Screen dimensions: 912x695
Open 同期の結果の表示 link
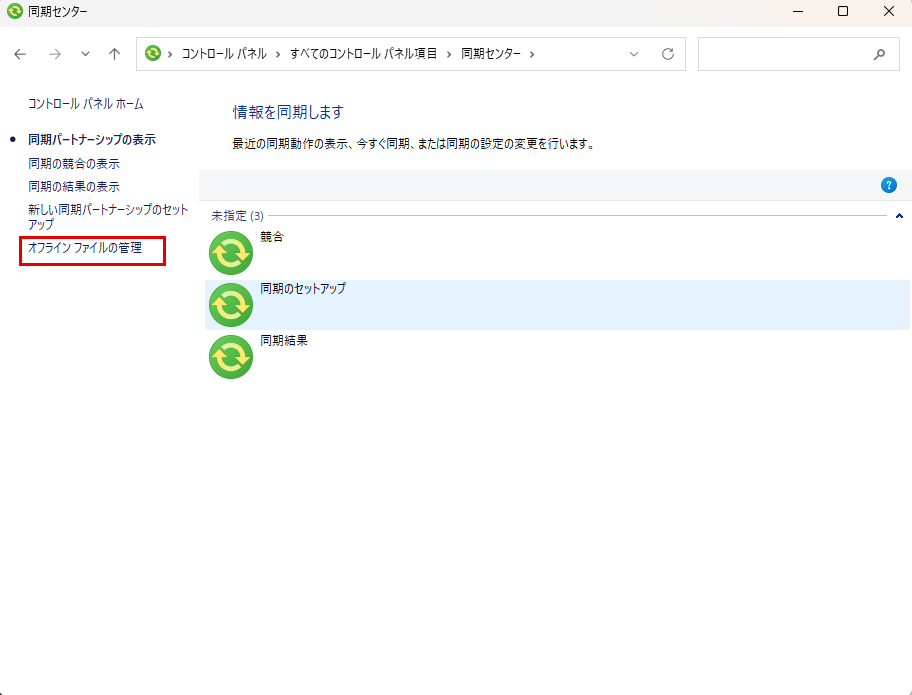coord(74,187)
